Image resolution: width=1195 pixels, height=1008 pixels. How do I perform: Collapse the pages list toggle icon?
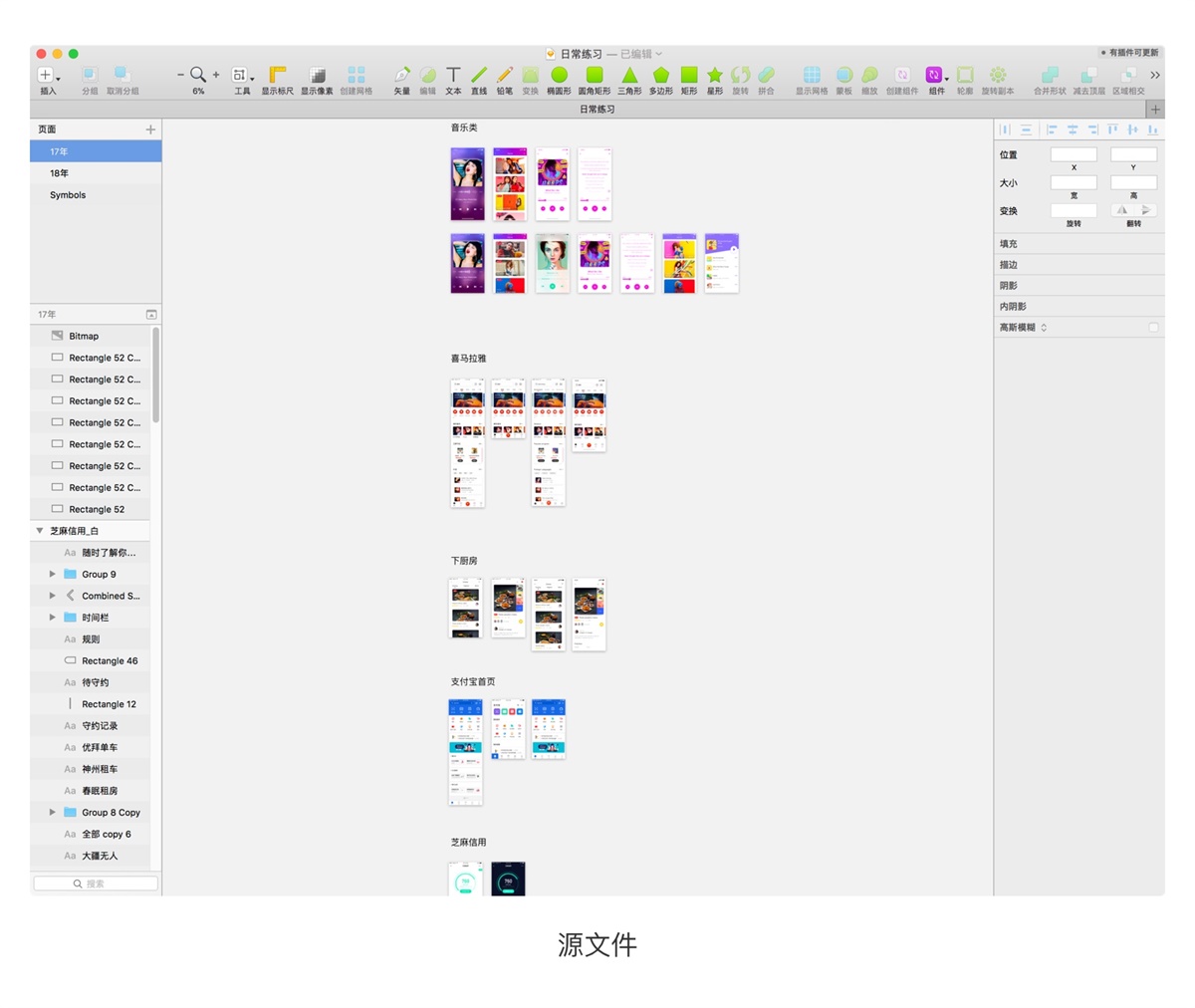coord(151,315)
